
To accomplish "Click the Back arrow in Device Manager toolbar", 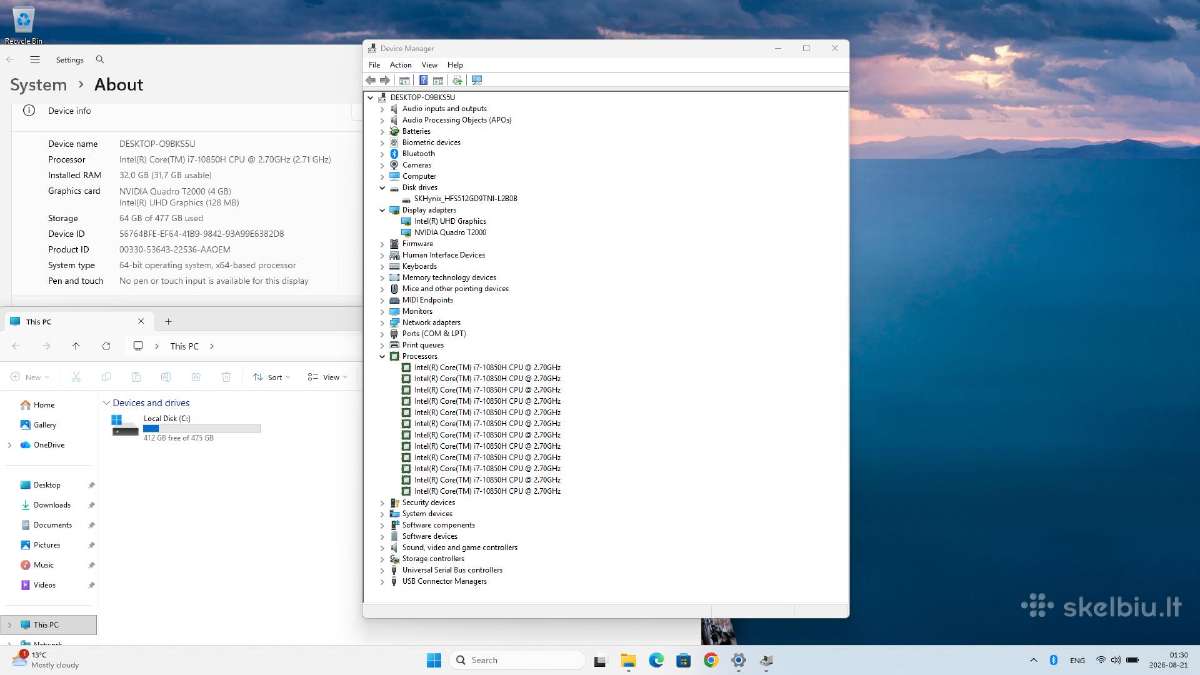I will [371, 80].
